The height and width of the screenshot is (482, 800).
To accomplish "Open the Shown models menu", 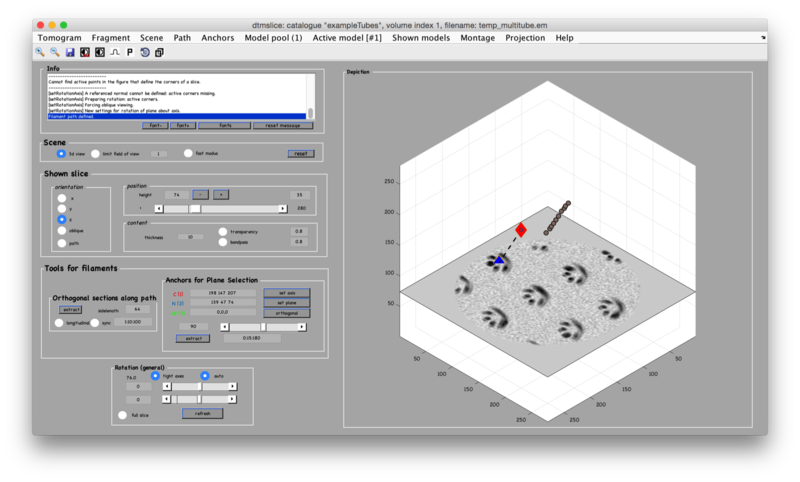I will 421,37.
